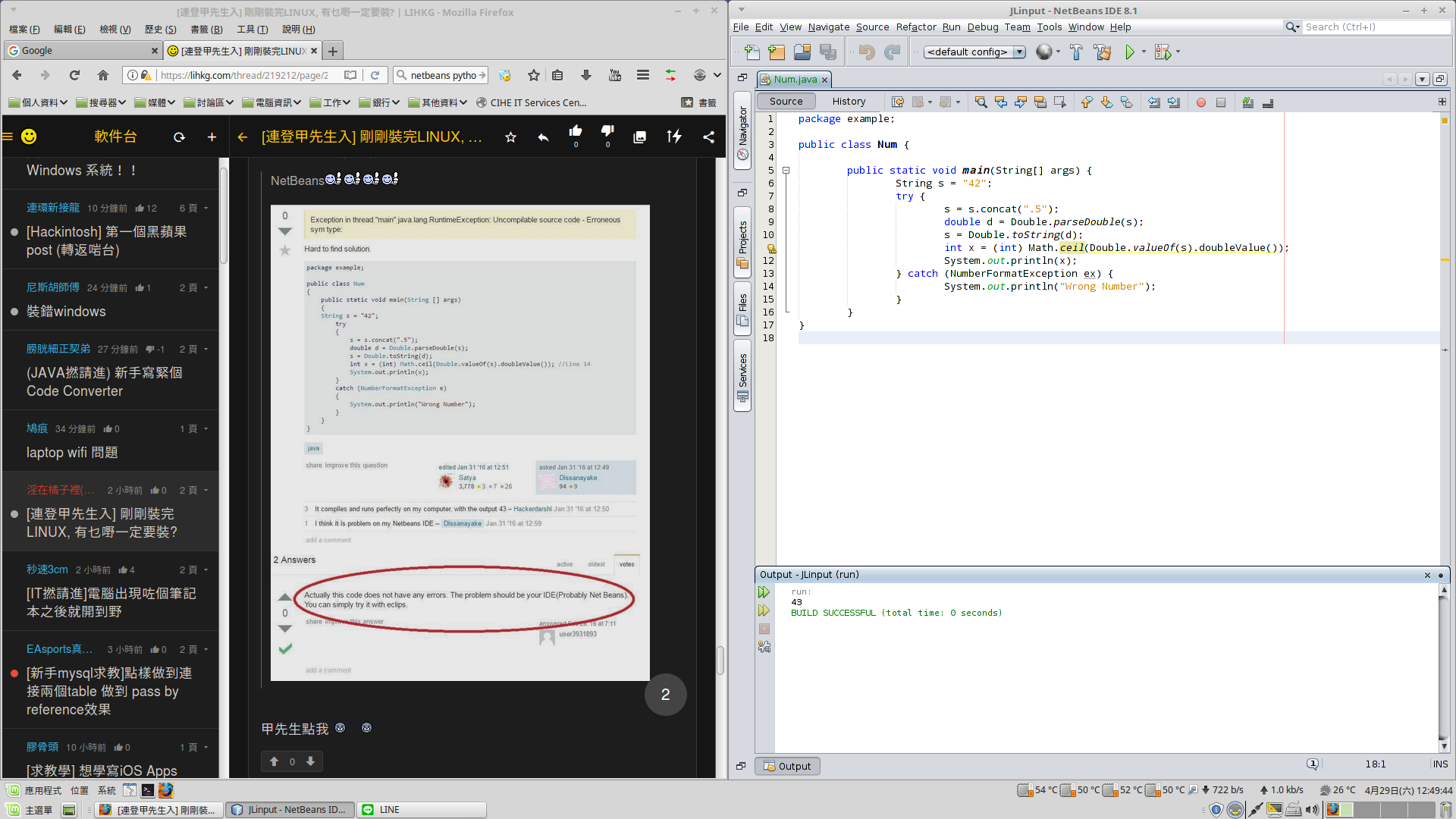Open dropdown arrow beside Run Project button
The image size is (1456, 819).
pos(1144,52)
